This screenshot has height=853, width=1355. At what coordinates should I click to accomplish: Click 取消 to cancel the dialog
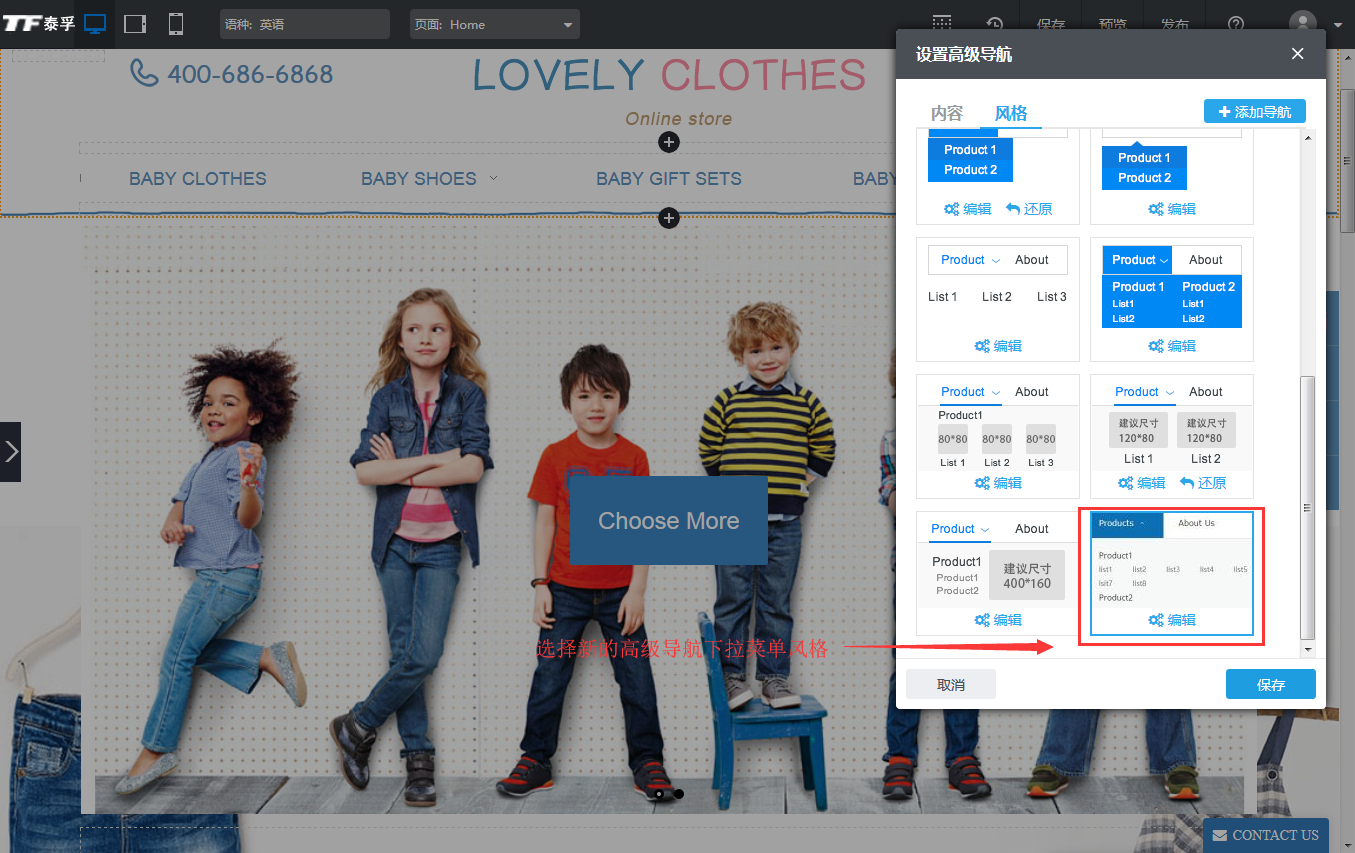click(x=950, y=684)
